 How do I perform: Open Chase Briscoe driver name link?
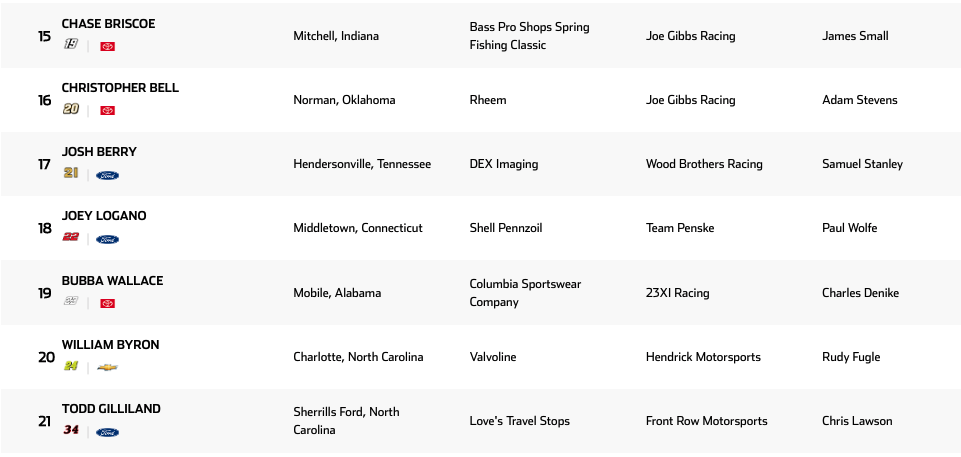click(x=108, y=24)
